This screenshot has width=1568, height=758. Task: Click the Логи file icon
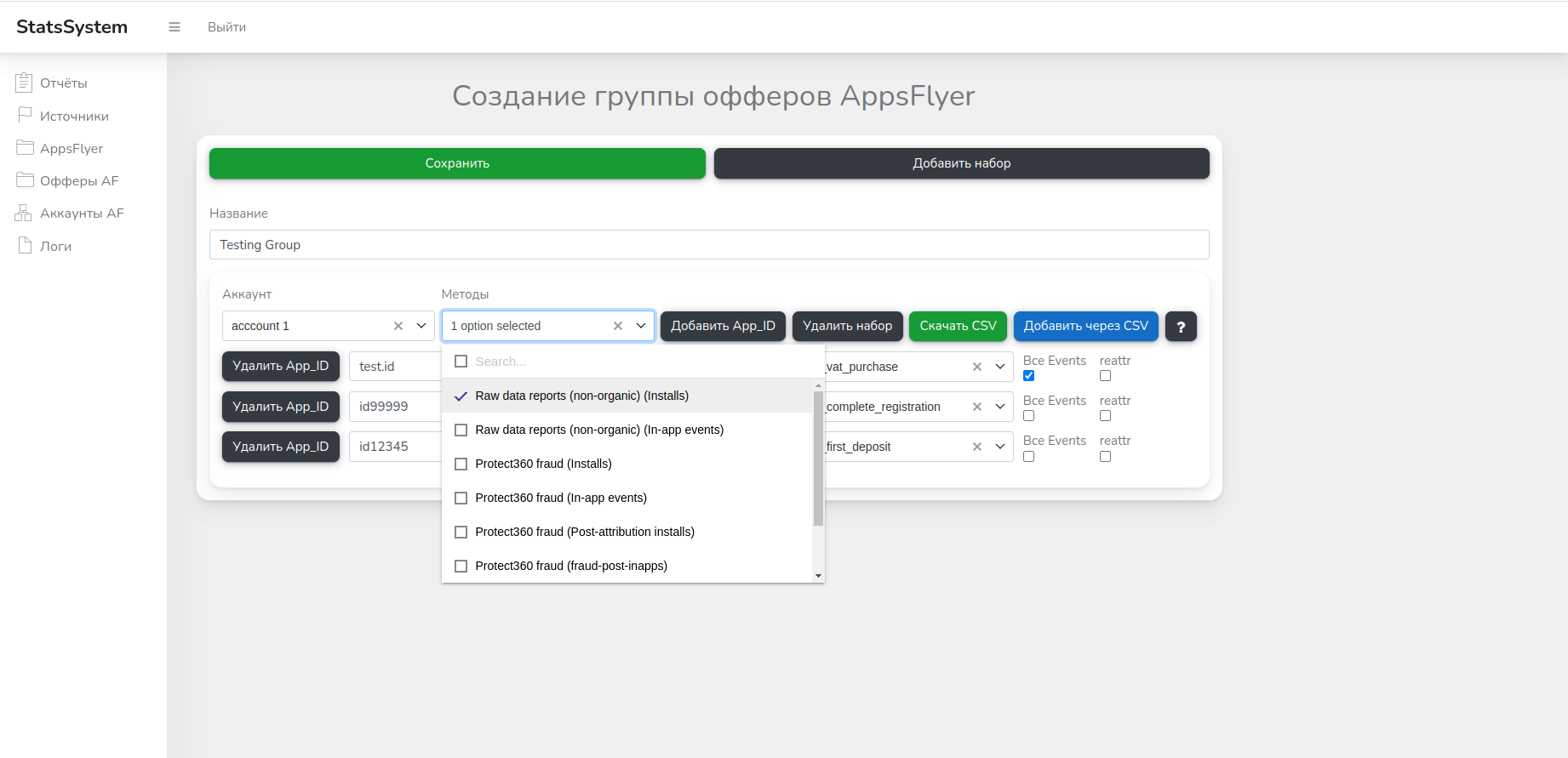pos(25,245)
